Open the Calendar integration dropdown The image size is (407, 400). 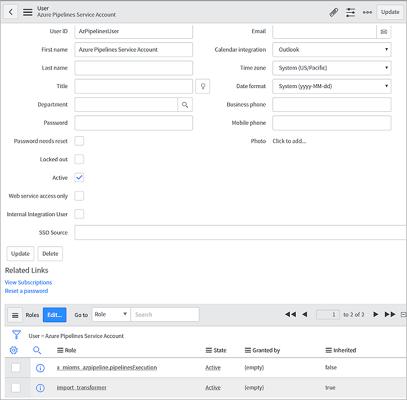332,50
